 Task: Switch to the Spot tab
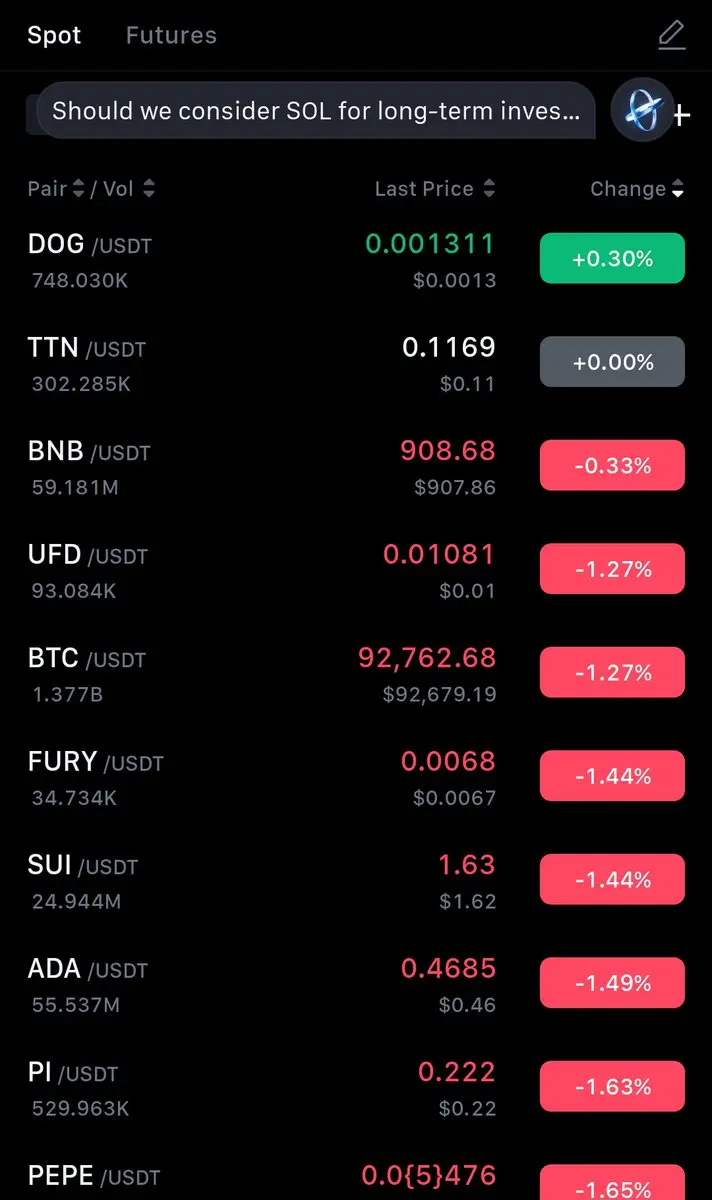pyautogui.click(x=54, y=36)
